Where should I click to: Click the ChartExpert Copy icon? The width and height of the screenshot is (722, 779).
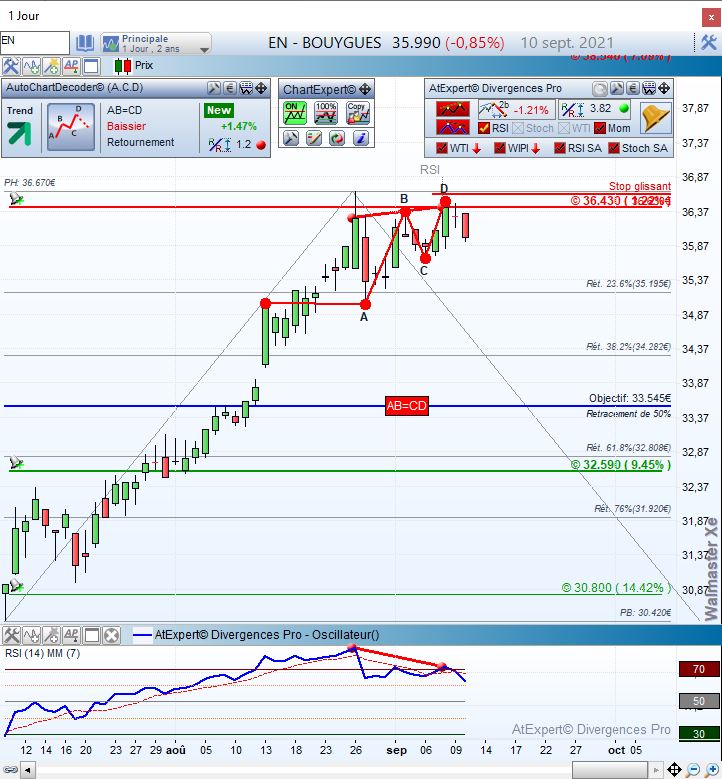point(358,113)
